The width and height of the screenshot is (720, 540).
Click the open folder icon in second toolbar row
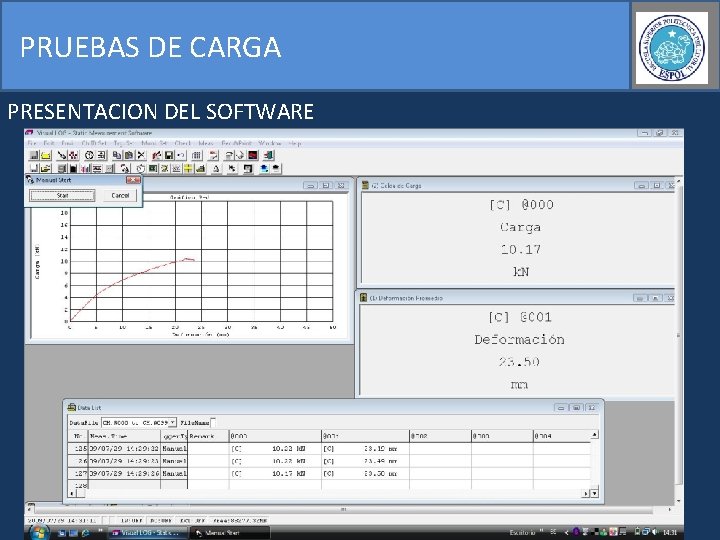coord(45,169)
